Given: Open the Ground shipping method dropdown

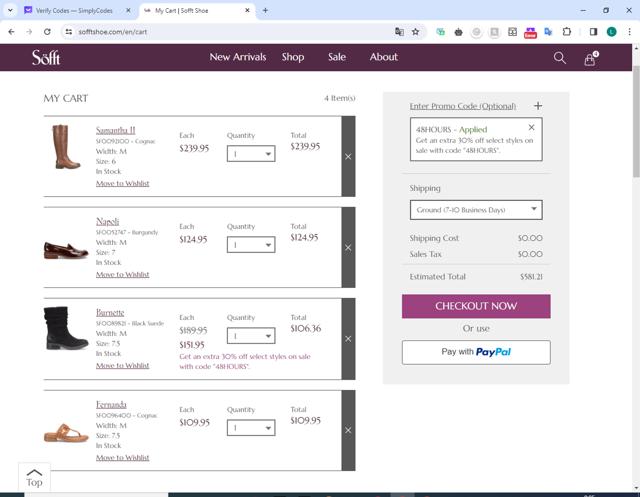Looking at the screenshot, I should [x=476, y=210].
